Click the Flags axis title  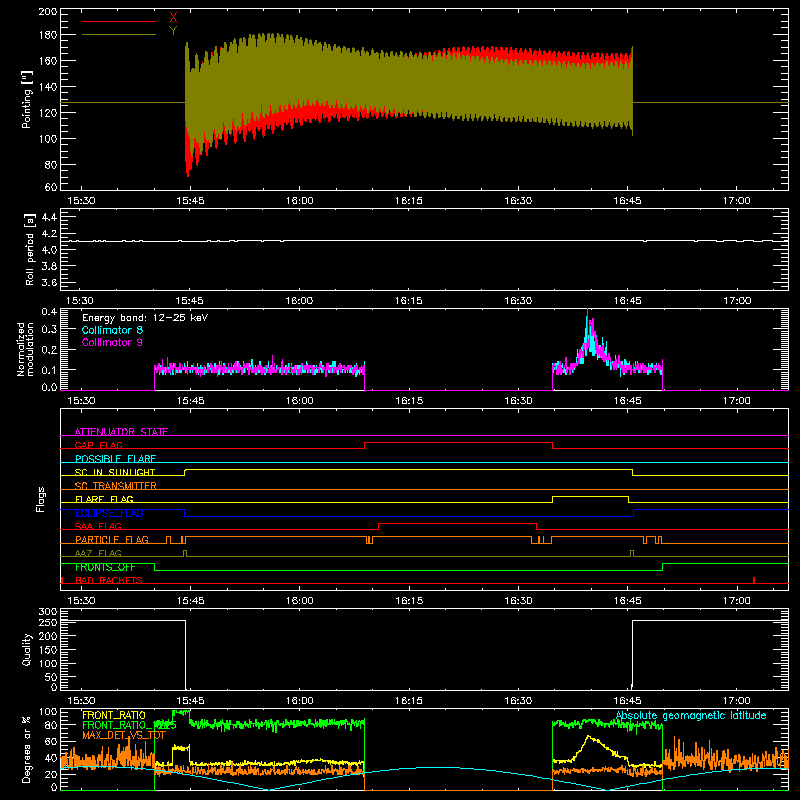pyautogui.click(x=40, y=499)
